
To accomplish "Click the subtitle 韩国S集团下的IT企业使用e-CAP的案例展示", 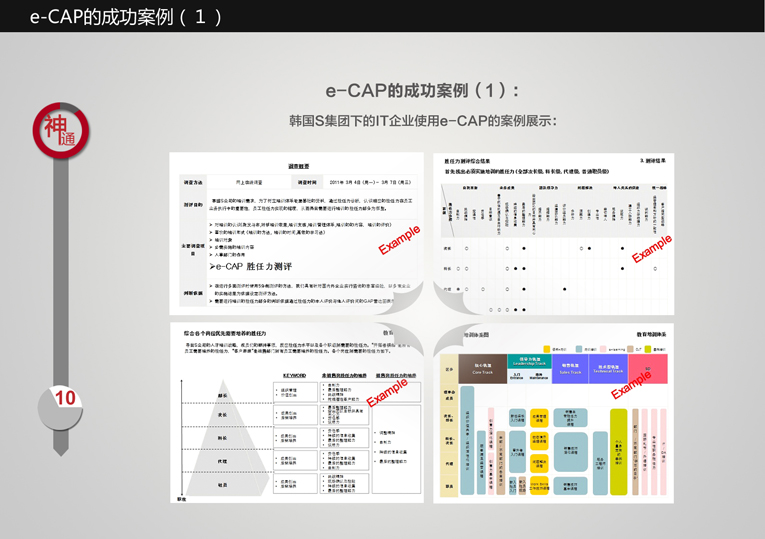I will click(x=423, y=120).
